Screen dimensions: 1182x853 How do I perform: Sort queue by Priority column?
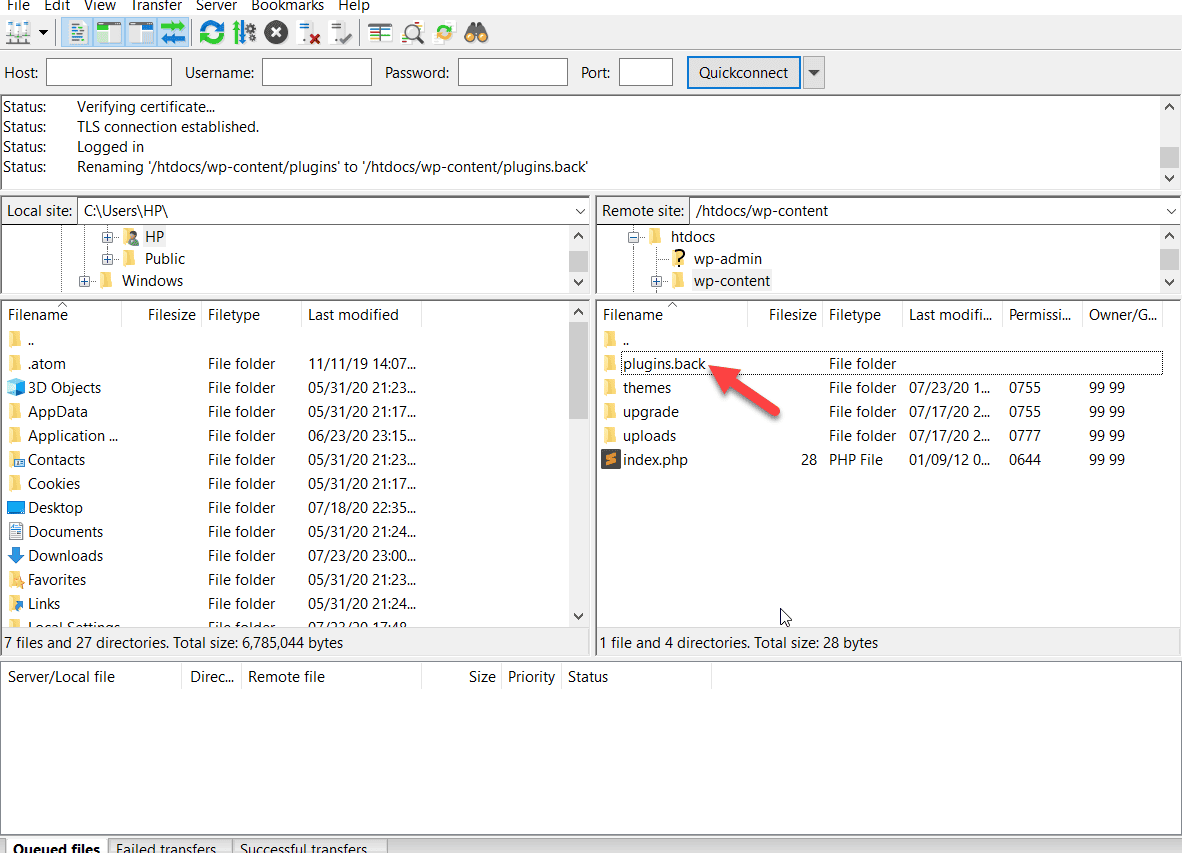tap(531, 677)
